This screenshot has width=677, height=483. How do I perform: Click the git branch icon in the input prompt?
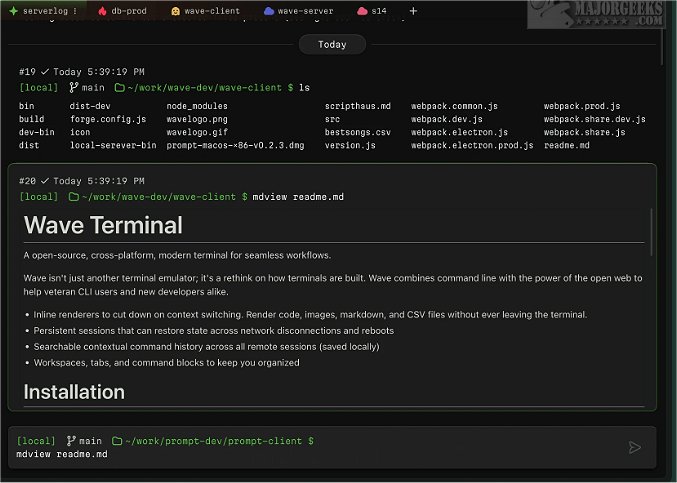coord(70,441)
